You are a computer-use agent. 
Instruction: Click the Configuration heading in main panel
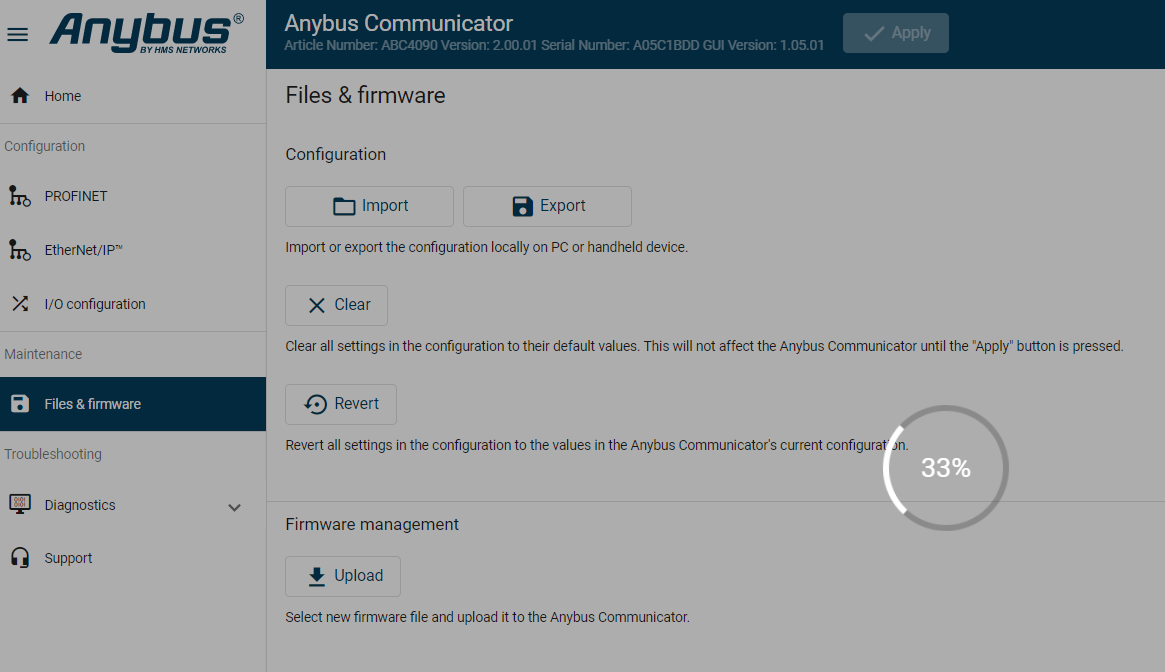pos(336,154)
